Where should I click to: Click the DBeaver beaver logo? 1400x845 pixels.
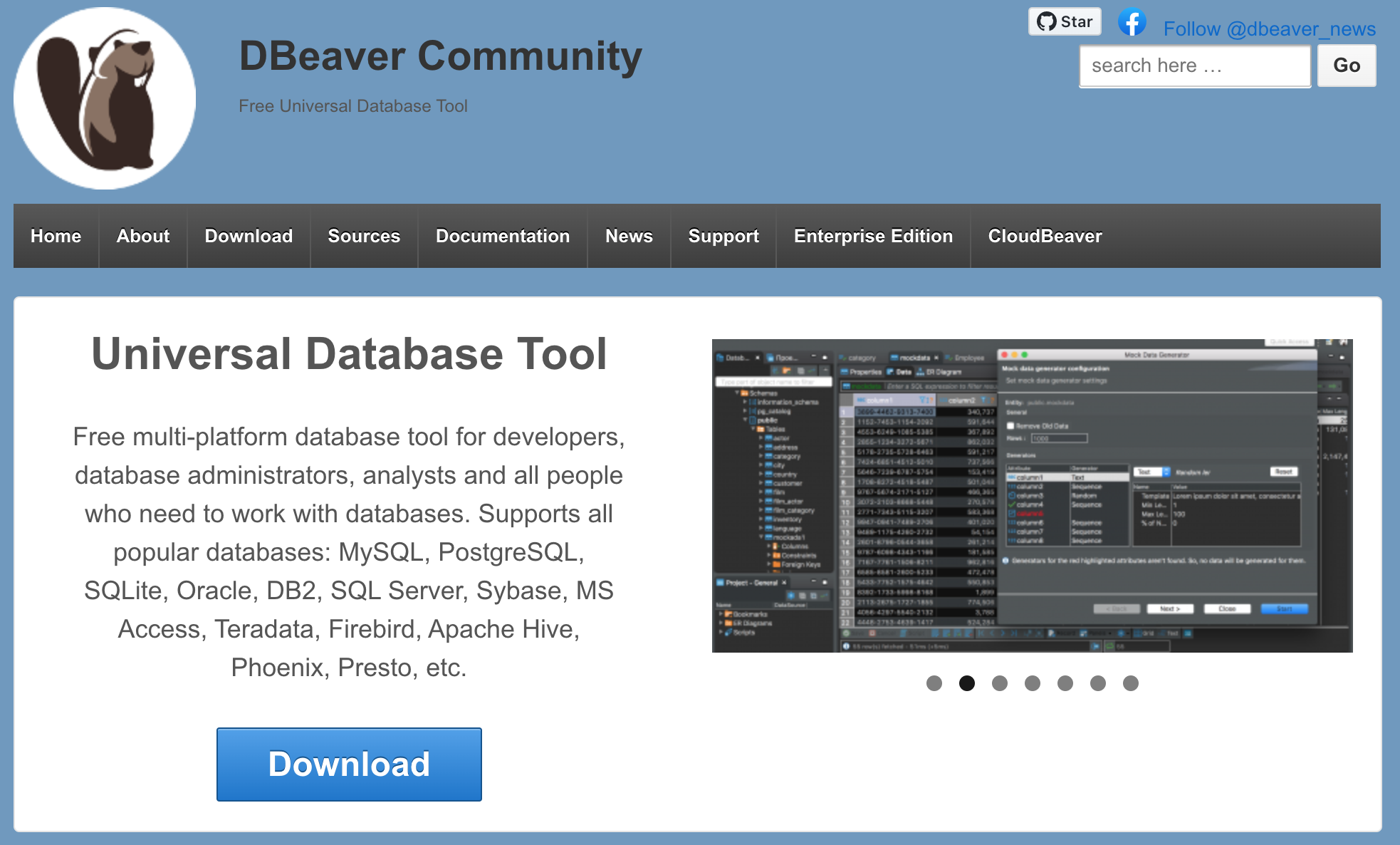[105, 98]
